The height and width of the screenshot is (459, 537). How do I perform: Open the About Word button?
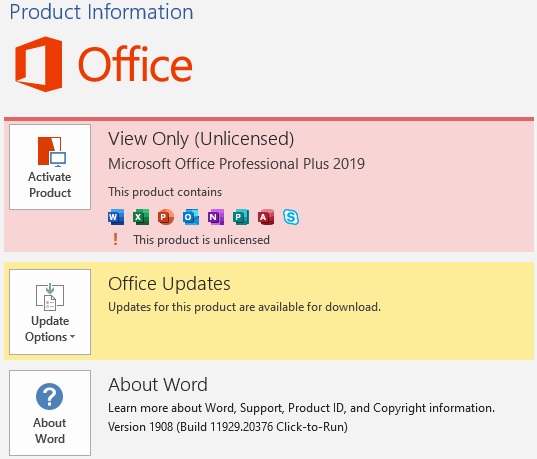coord(50,413)
